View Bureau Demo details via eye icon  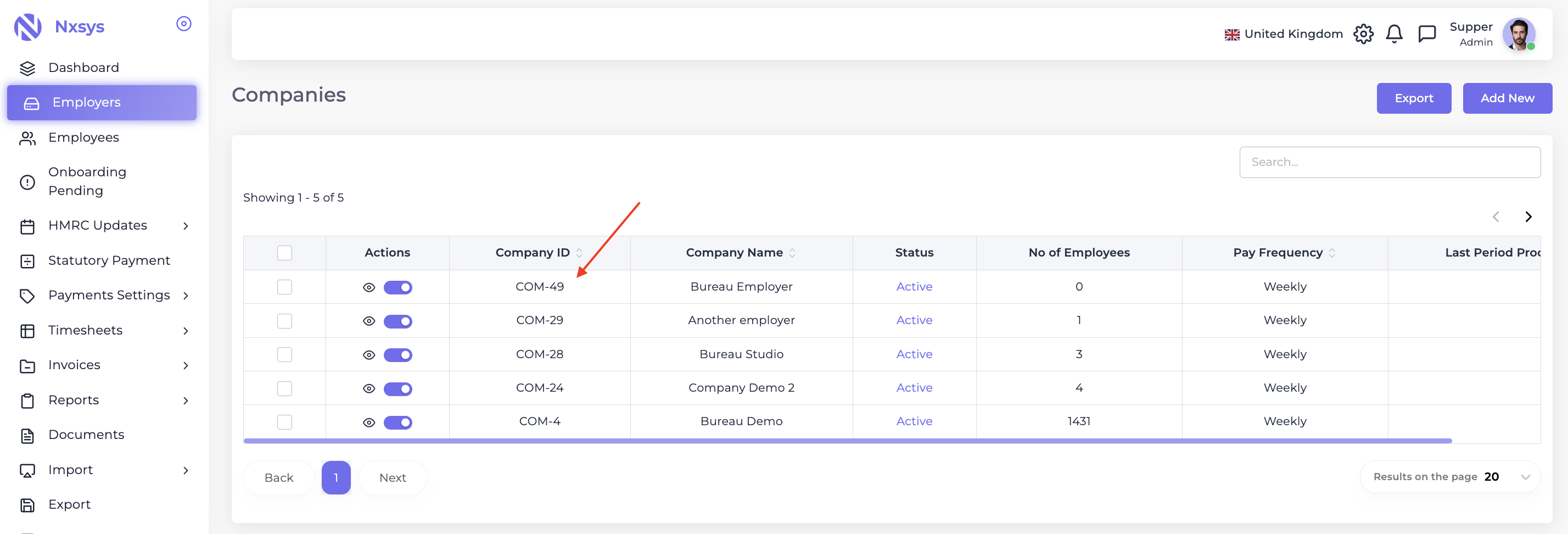(369, 422)
